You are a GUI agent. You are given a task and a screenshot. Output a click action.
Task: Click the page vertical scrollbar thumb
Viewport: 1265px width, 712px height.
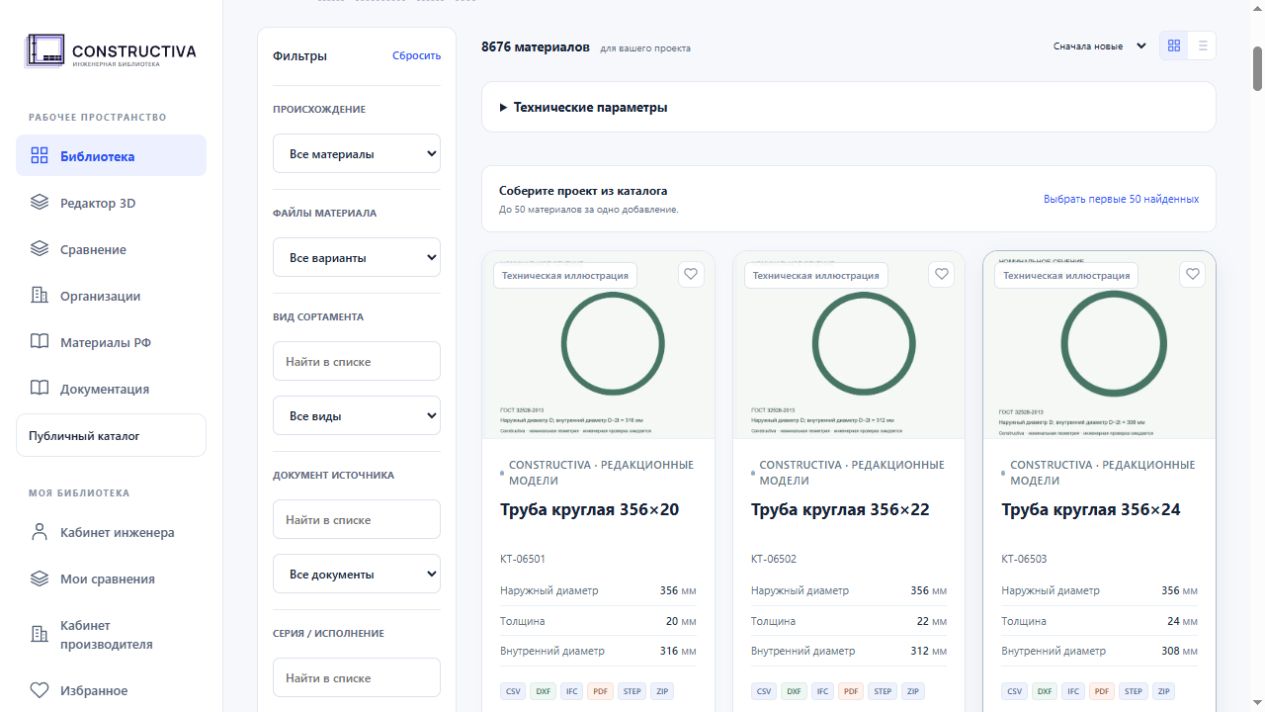tap(1257, 69)
